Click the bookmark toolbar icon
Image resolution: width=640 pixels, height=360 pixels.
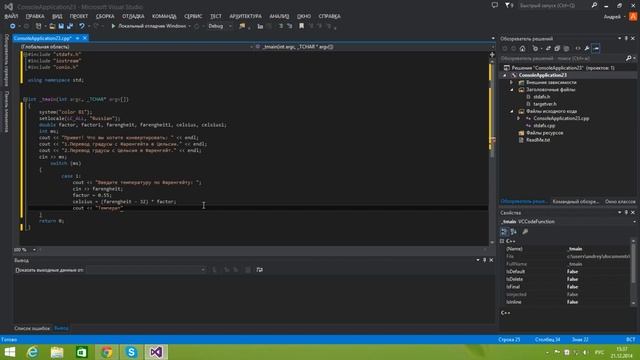point(301,26)
